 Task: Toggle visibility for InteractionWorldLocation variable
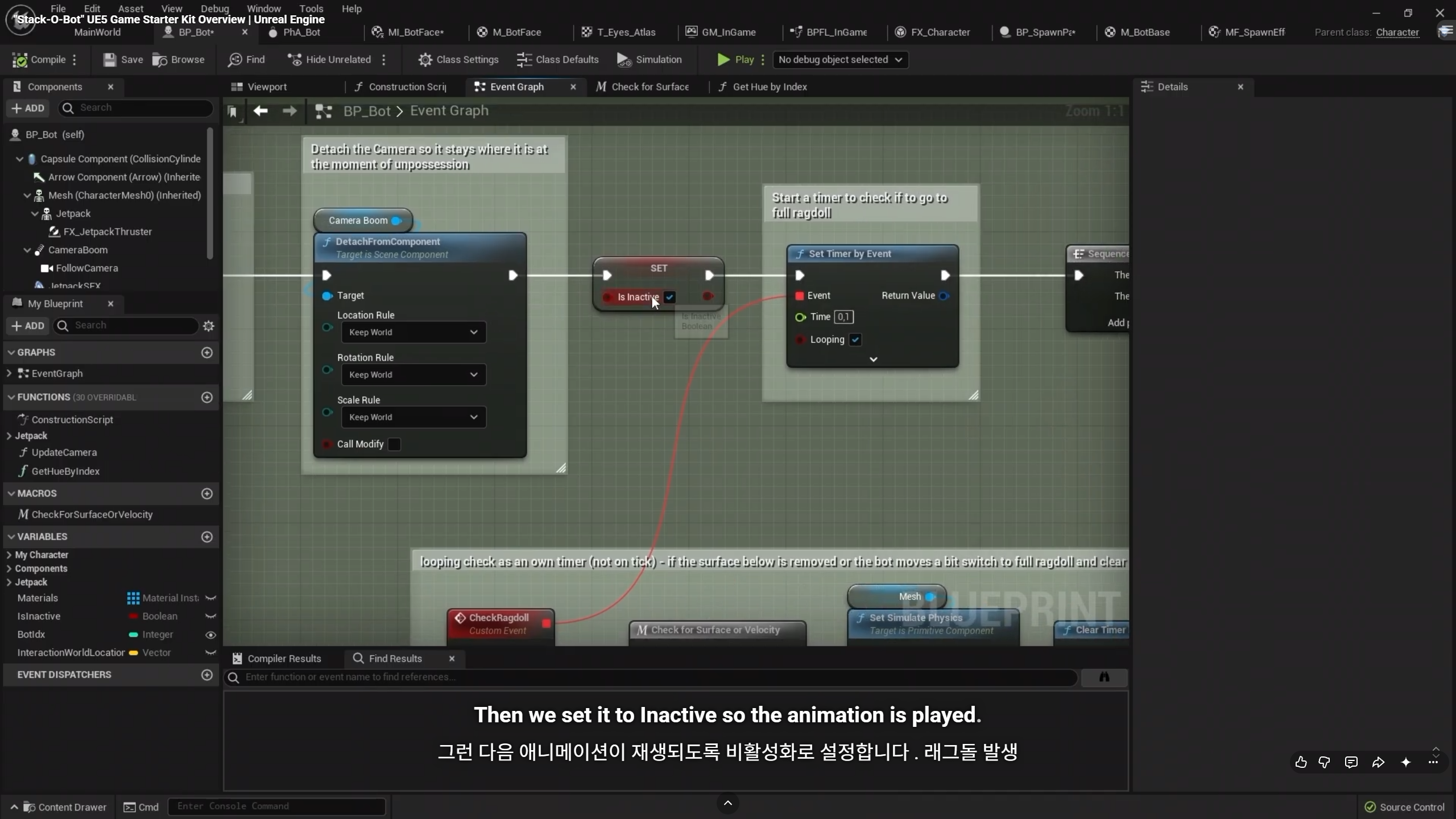tap(210, 653)
